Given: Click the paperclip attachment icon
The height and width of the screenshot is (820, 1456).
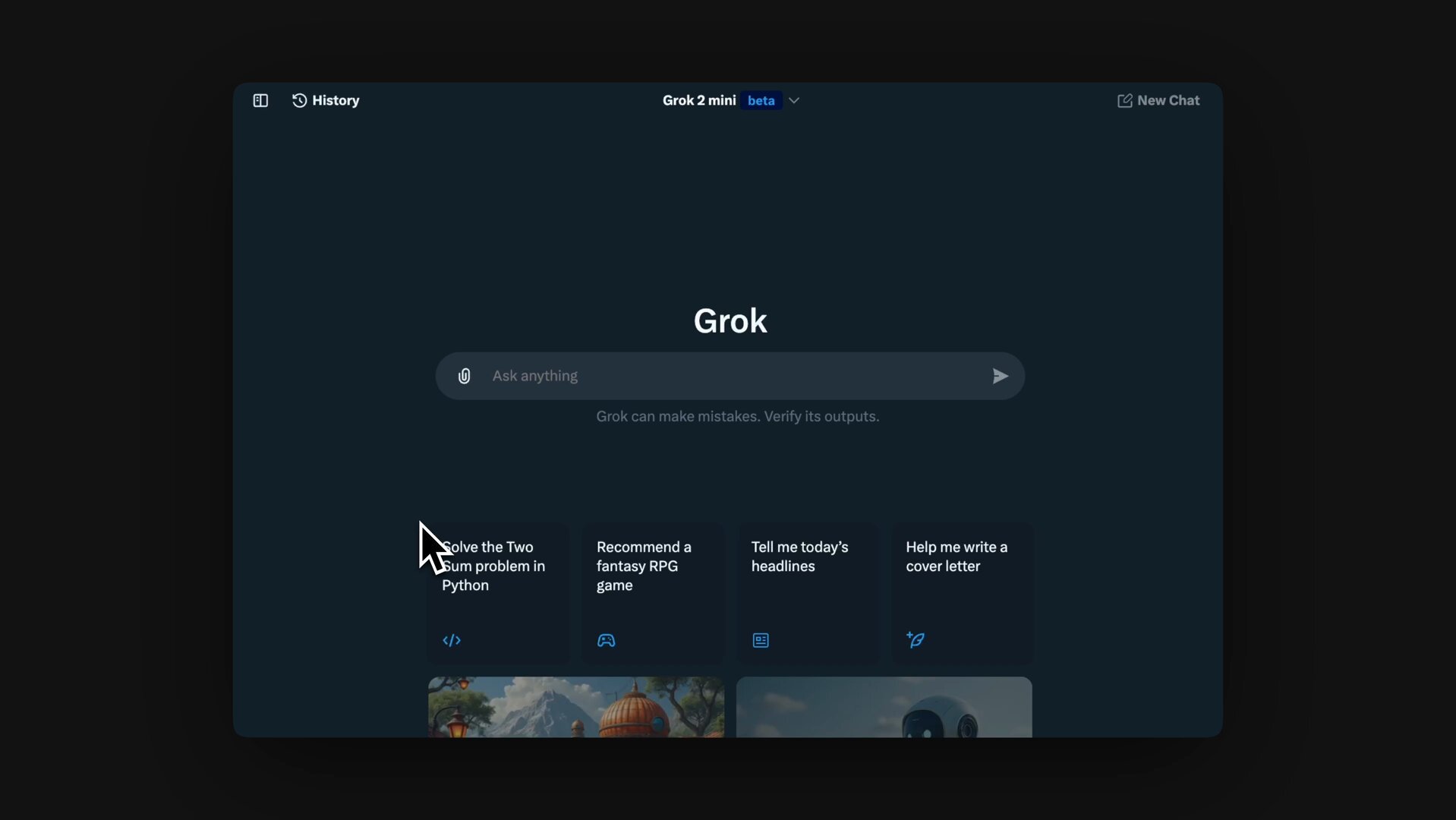Looking at the screenshot, I should click(x=464, y=376).
